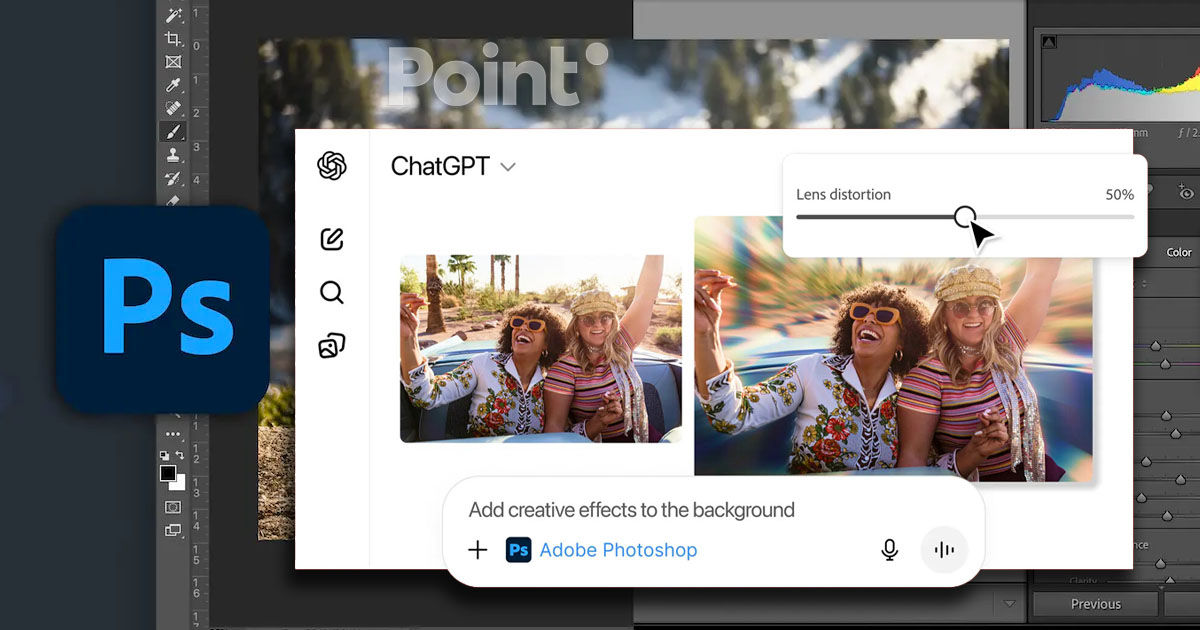Start voice mode with the waveform button
This screenshot has width=1200, height=630.
tap(944, 550)
